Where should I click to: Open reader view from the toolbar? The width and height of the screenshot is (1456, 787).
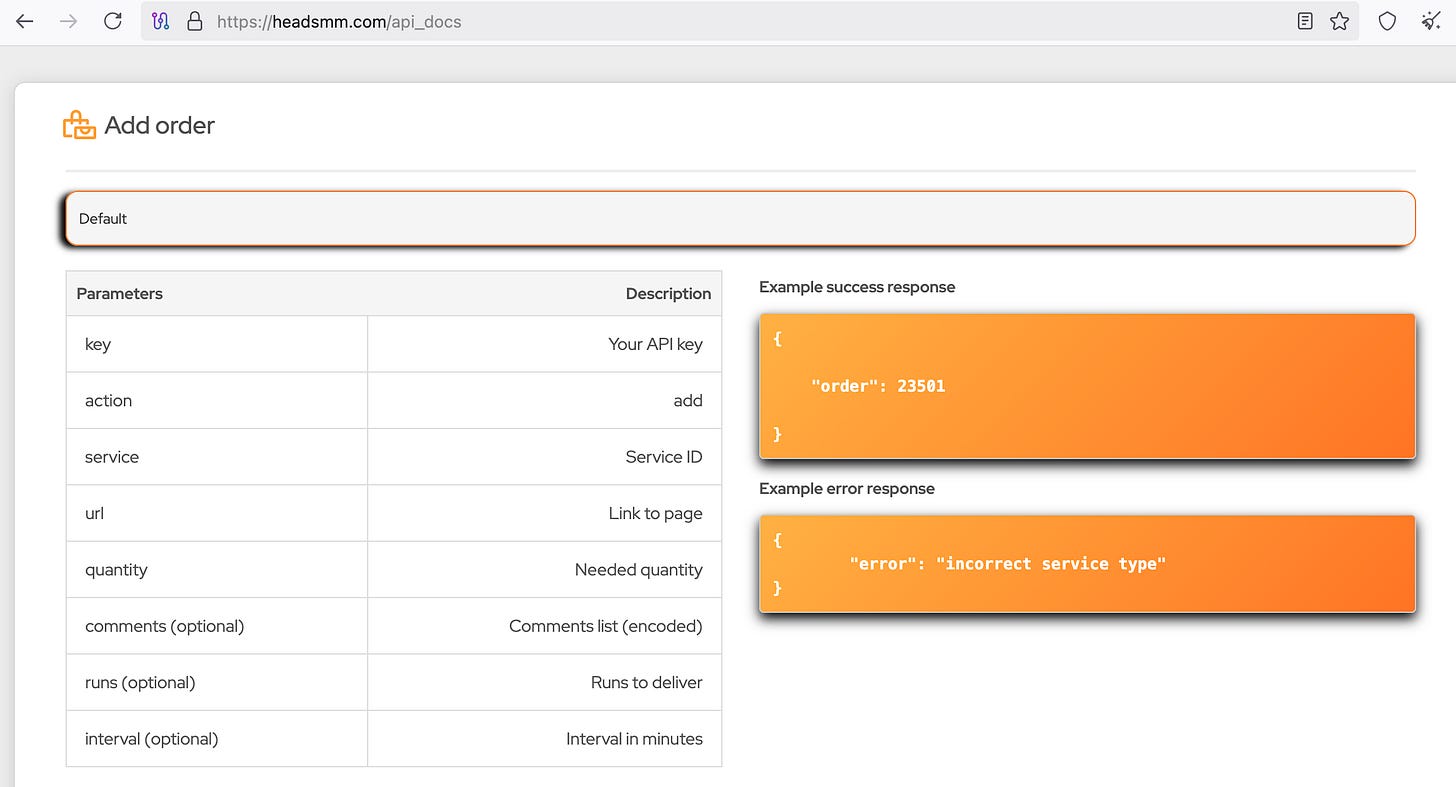[1304, 21]
